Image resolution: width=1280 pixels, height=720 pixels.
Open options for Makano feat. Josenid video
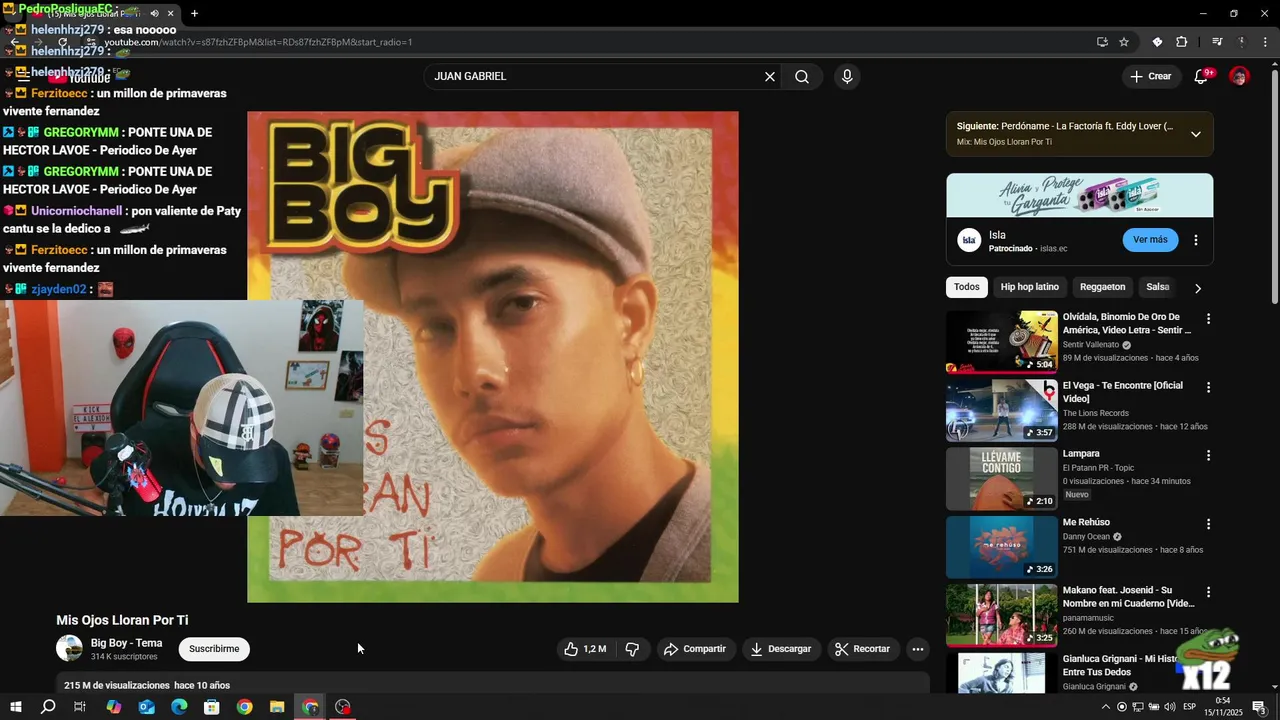(1208, 592)
